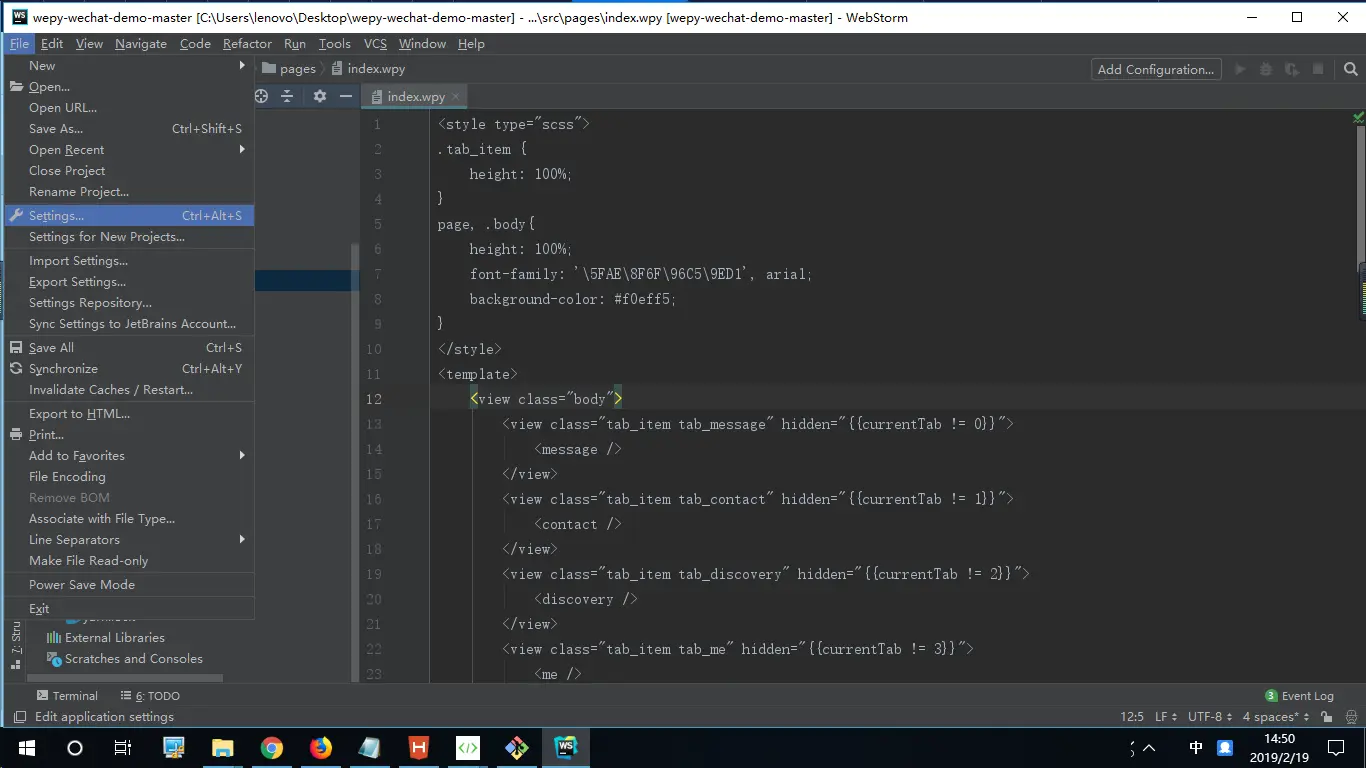Launch Chrome from the taskbar

point(271,748)
